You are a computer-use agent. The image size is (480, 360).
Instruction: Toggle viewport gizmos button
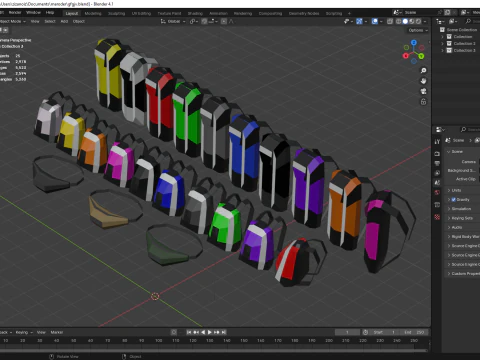[359, 21]
